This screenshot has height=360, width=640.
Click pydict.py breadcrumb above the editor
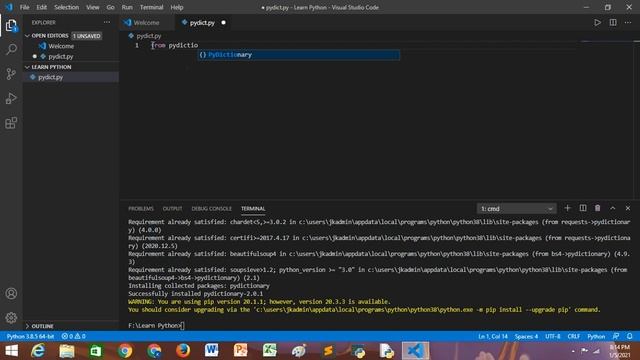(x=149, y=36)
